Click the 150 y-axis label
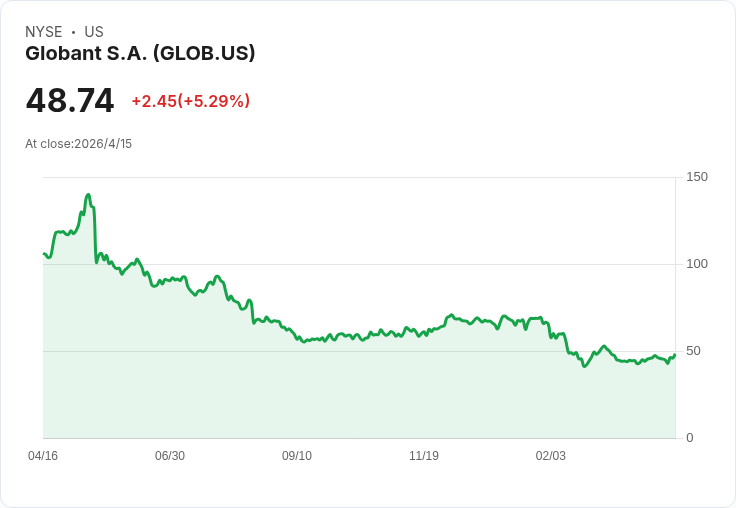Image resolution: width=736 pixels, height=508 pixels. [697, 177]
